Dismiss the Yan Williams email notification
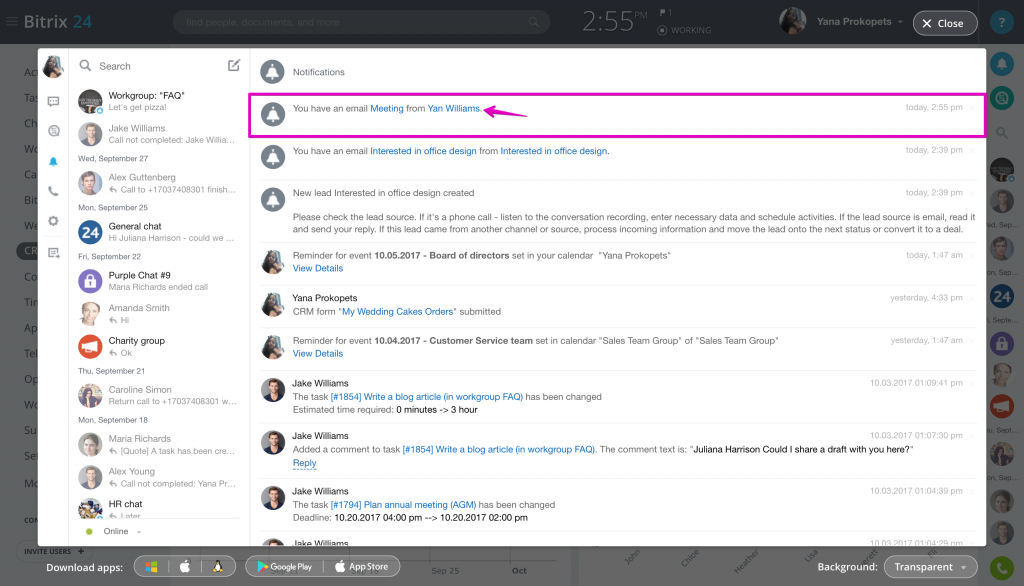 click(972, 108)
